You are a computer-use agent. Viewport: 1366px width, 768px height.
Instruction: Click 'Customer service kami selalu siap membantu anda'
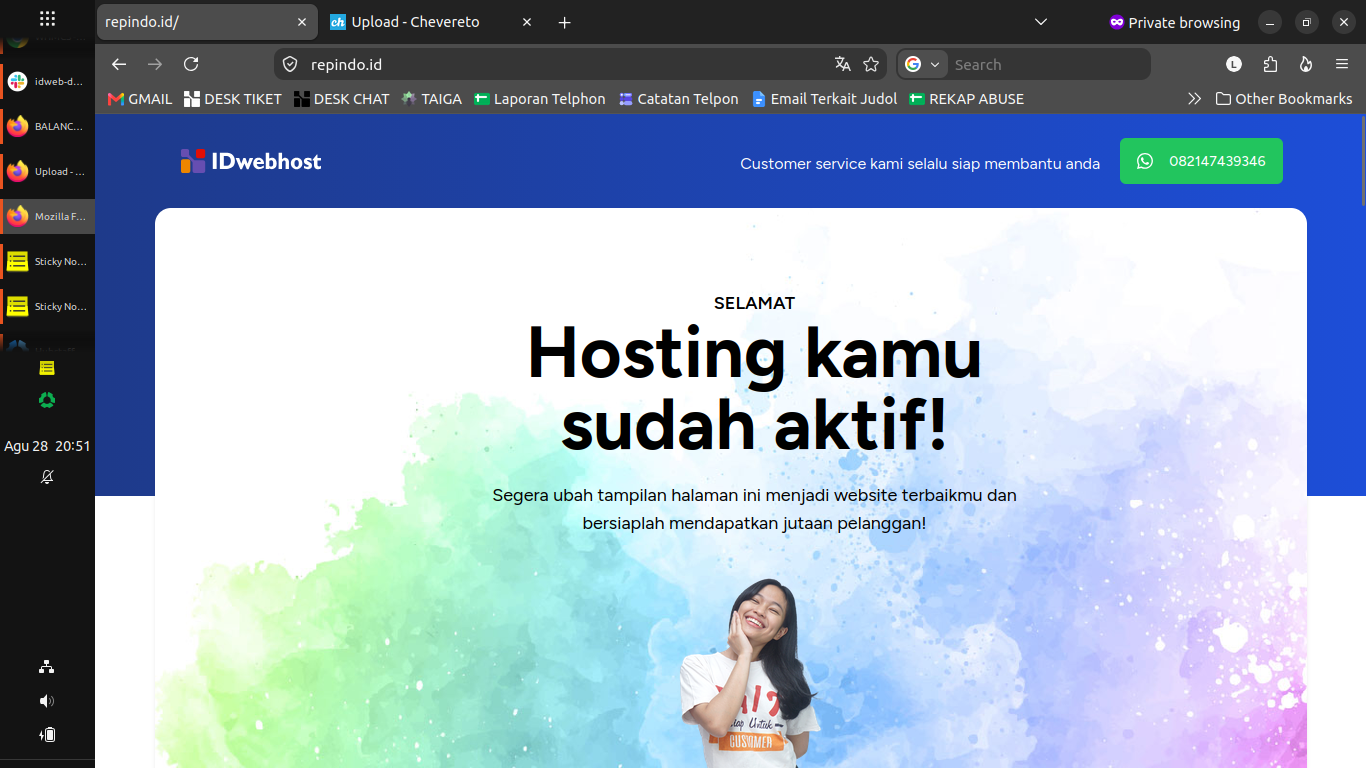[x=920, y=163]
